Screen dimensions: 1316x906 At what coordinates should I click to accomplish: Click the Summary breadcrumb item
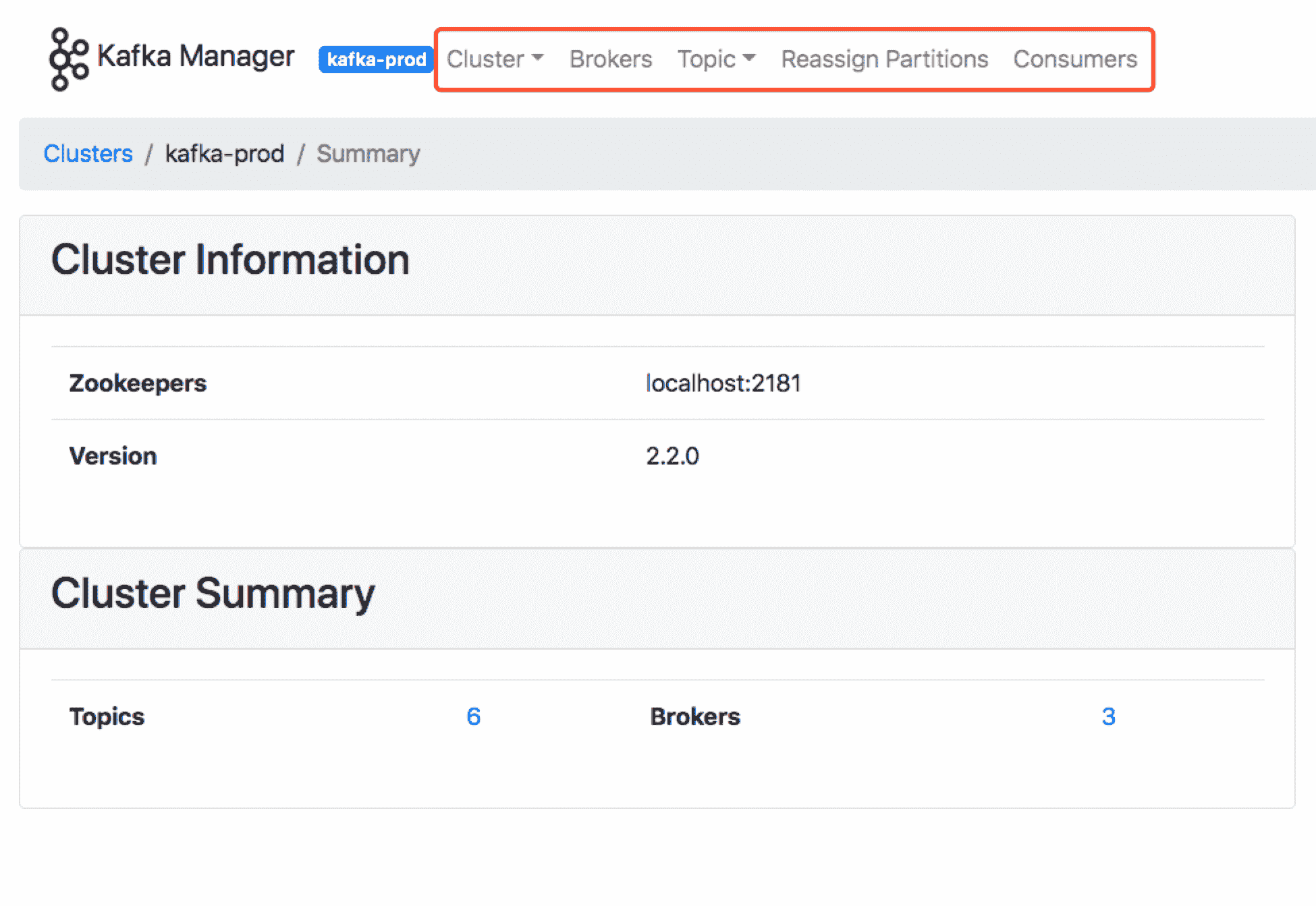(368, 154)
